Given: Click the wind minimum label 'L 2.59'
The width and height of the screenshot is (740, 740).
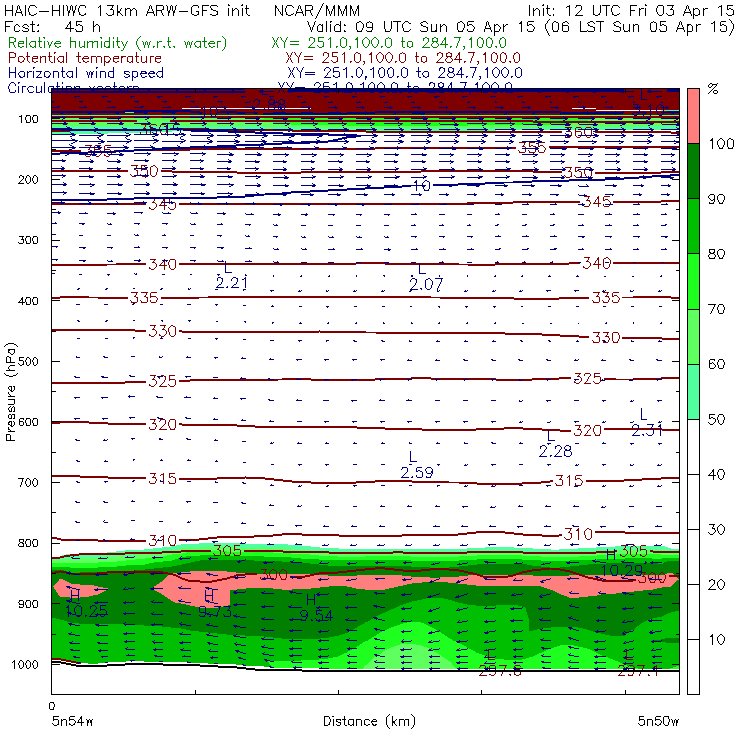Looking at the screenshot, I should pos(417,465).
